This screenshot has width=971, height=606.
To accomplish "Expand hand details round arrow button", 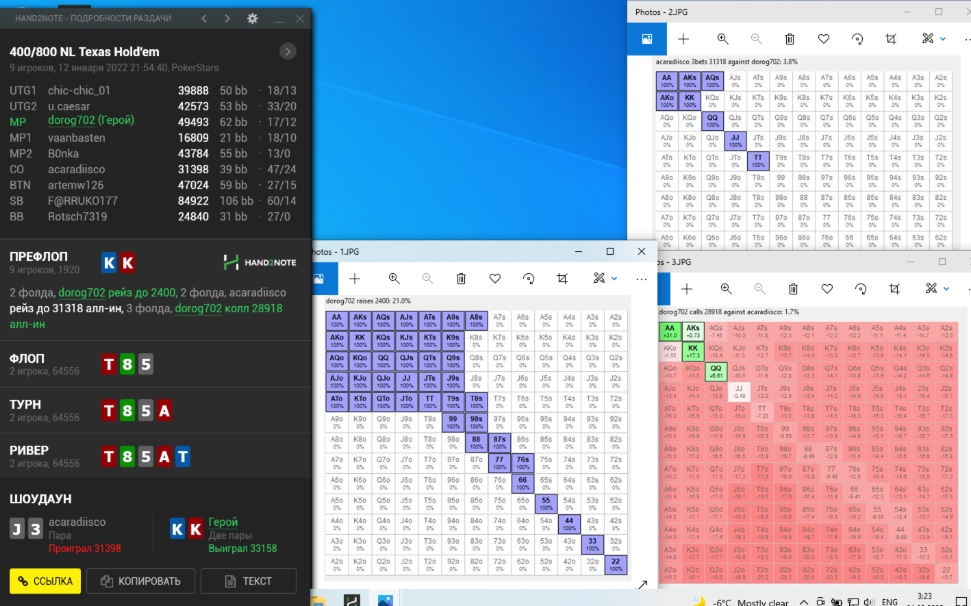I will click(287, 51).
